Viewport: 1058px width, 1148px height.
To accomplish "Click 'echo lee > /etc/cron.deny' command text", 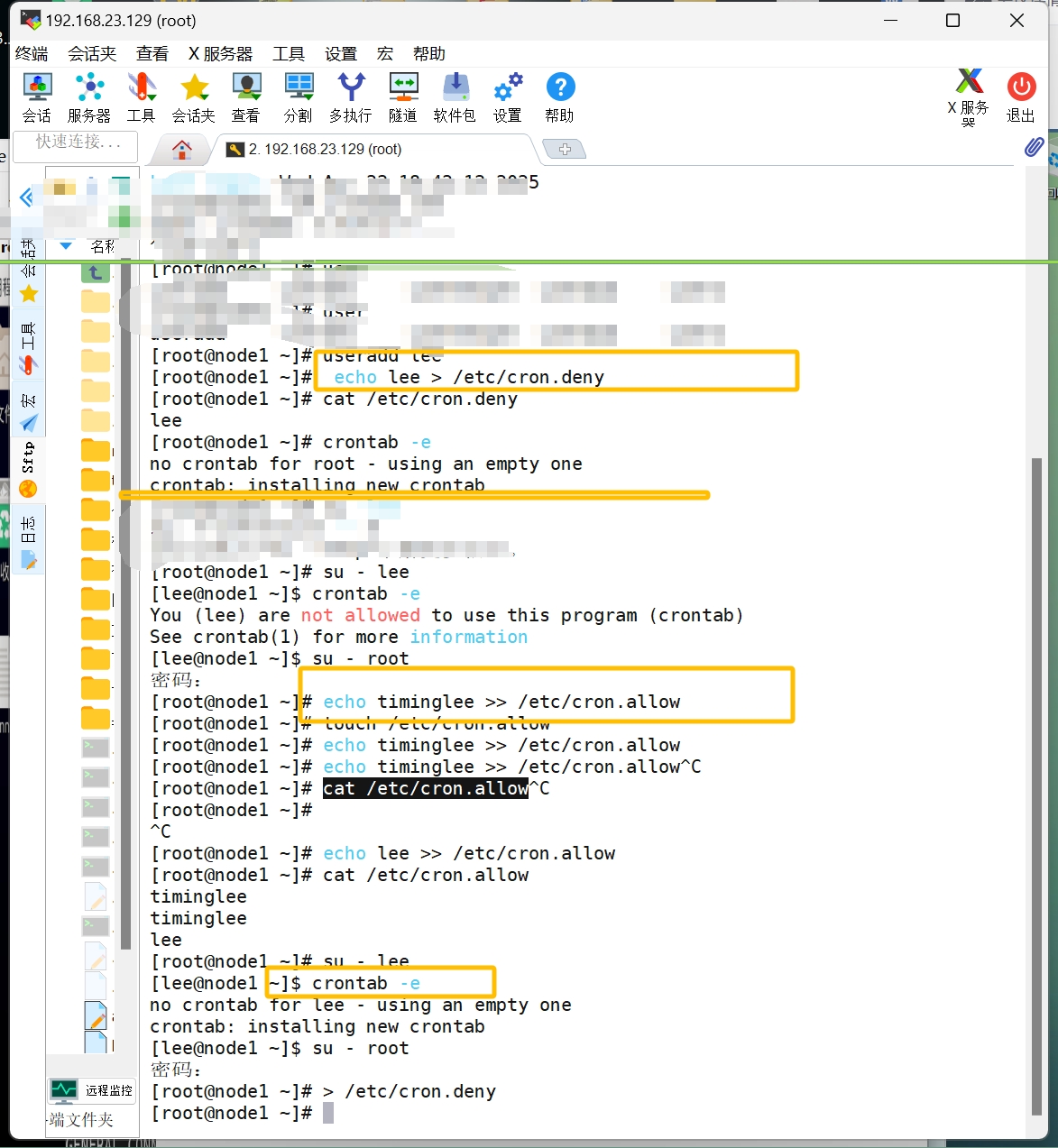I will [469, 377].
